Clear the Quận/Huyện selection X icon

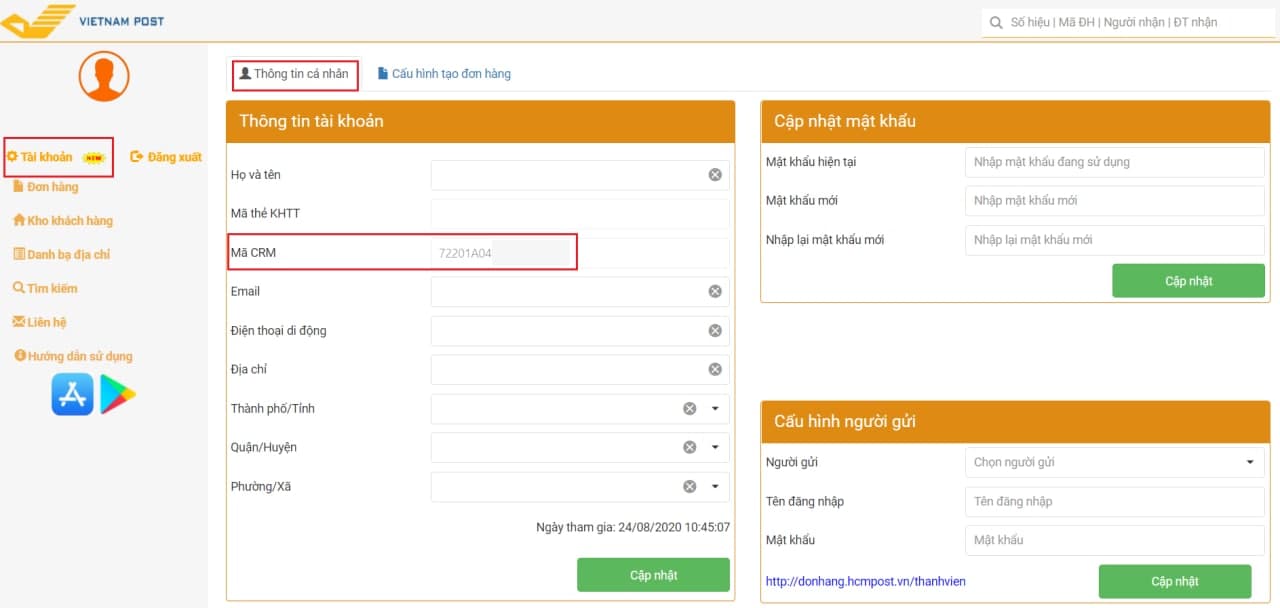click(x=689, y=448)
